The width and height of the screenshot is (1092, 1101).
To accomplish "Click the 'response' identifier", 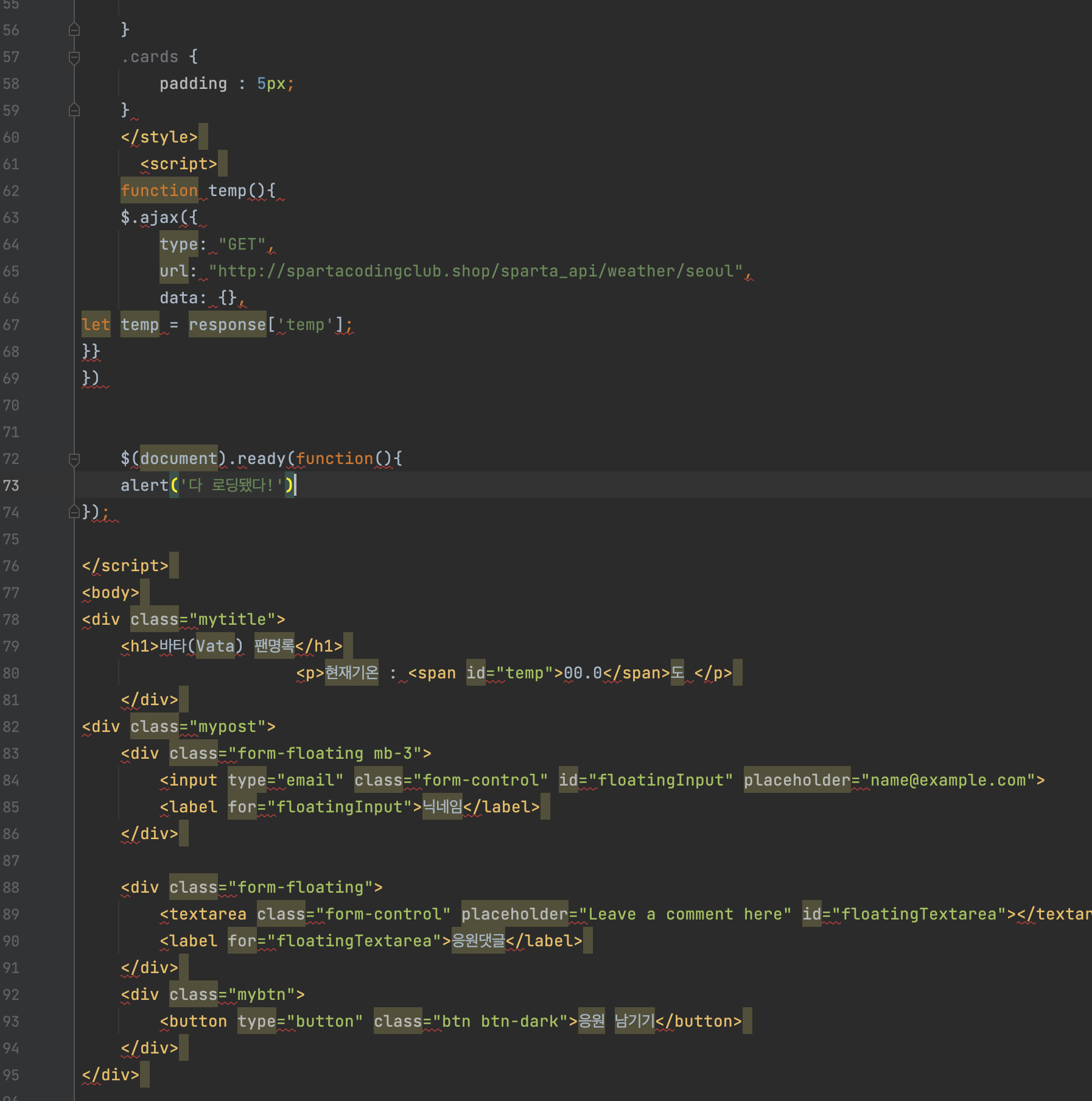I will pos(228,325).
